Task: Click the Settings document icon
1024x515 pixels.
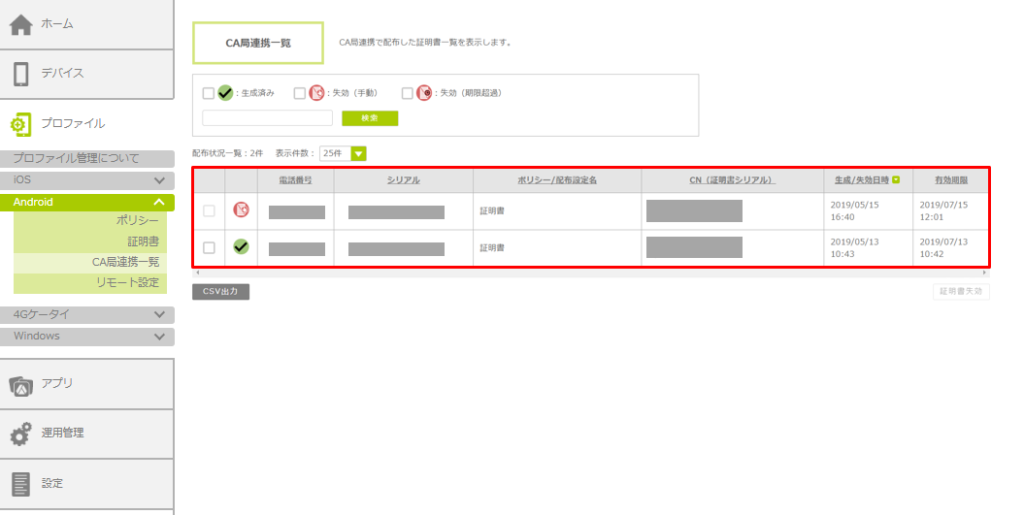Action: click(x=21, y=484)
